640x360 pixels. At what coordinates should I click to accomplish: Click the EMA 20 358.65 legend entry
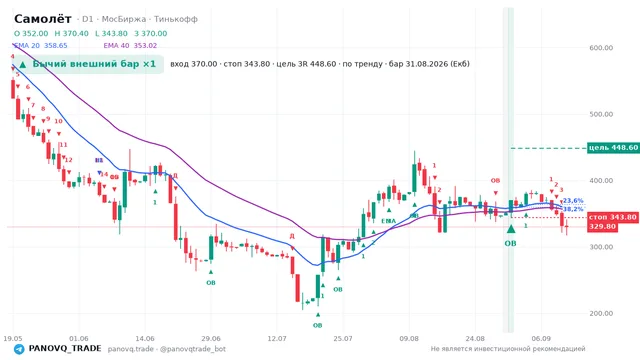pyautogui.click(x=40, y=45)
